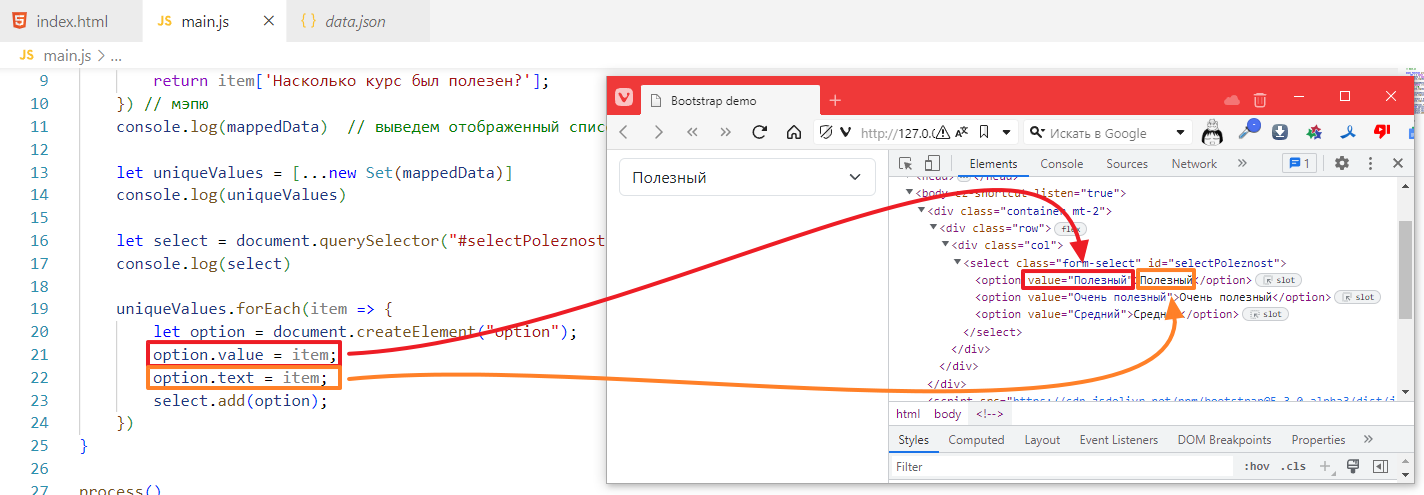Reload the page with the browser refresh icon

click(759, 132)
